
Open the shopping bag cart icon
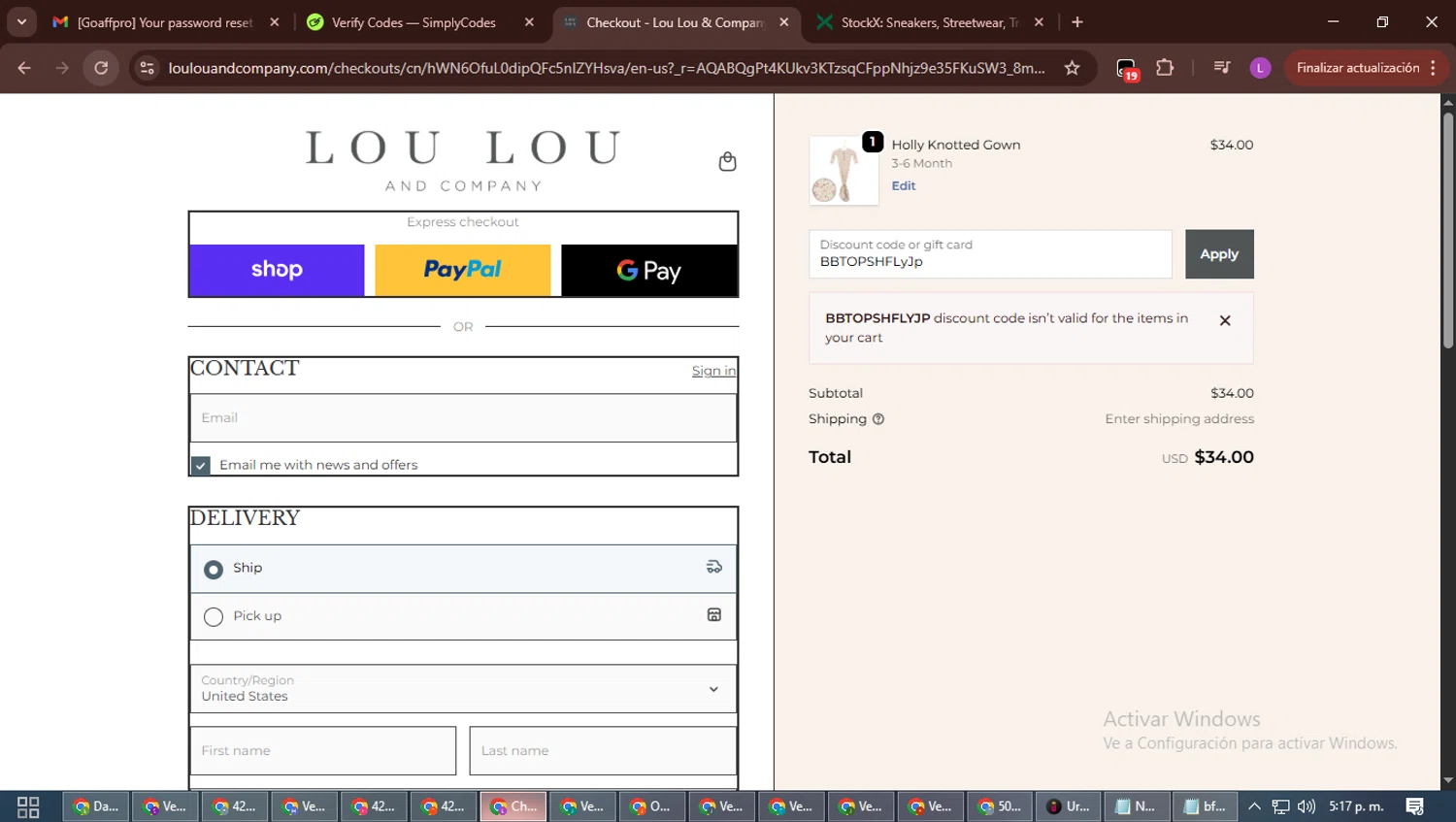coord(727,161)
